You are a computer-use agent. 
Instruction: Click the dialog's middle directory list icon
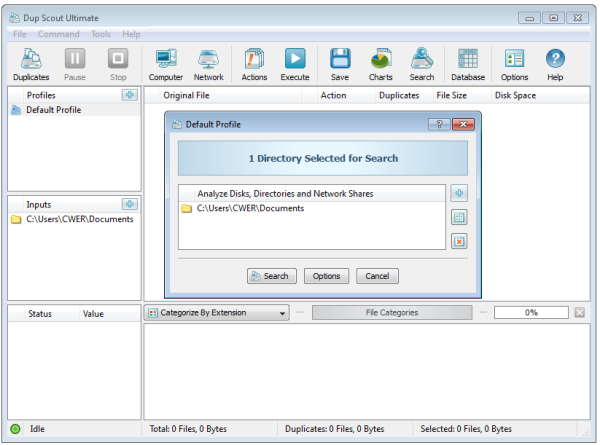click(x=459, y=218)
